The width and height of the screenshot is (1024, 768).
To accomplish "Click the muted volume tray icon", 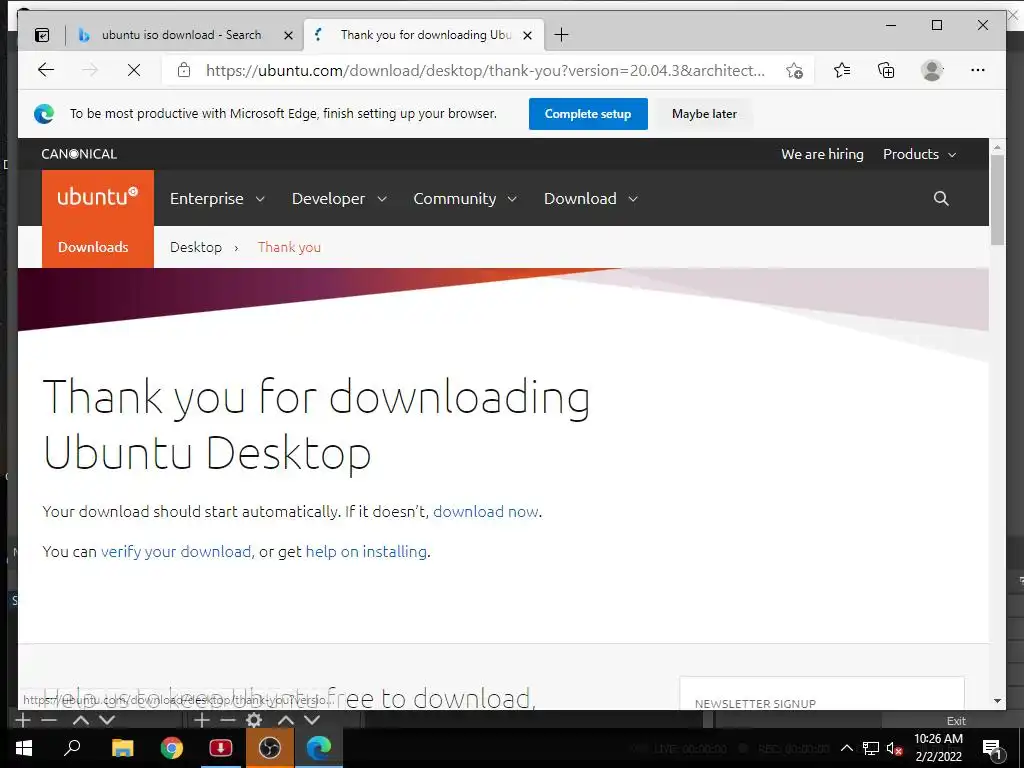I will tap(894, 748).
